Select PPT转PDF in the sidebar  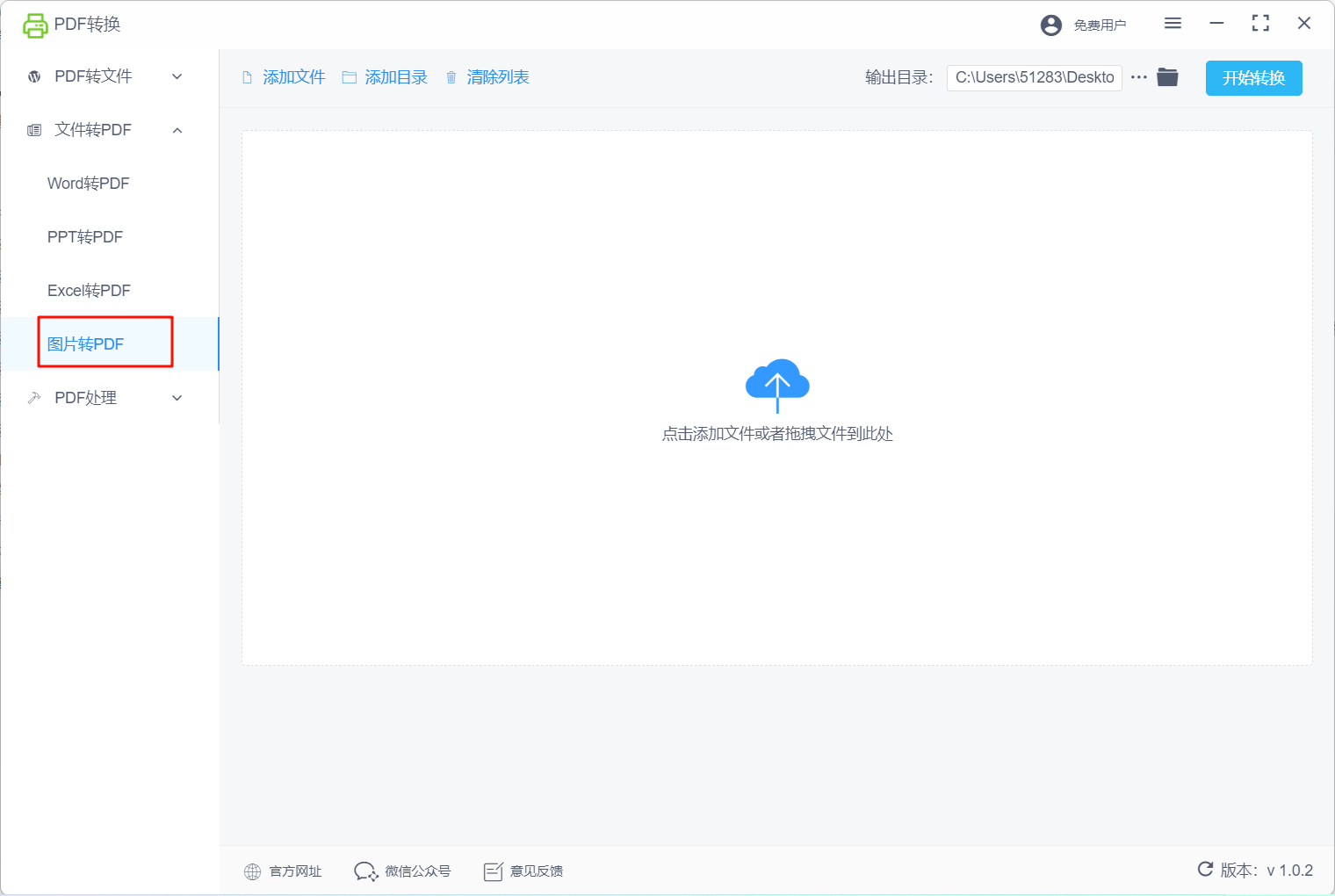coord(85,237)
